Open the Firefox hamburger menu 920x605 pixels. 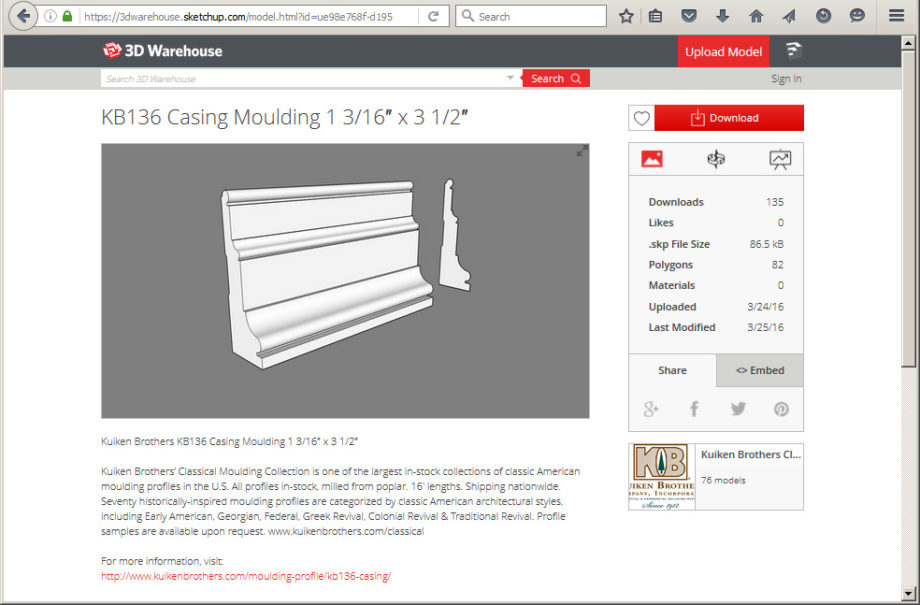click(896, 16)
